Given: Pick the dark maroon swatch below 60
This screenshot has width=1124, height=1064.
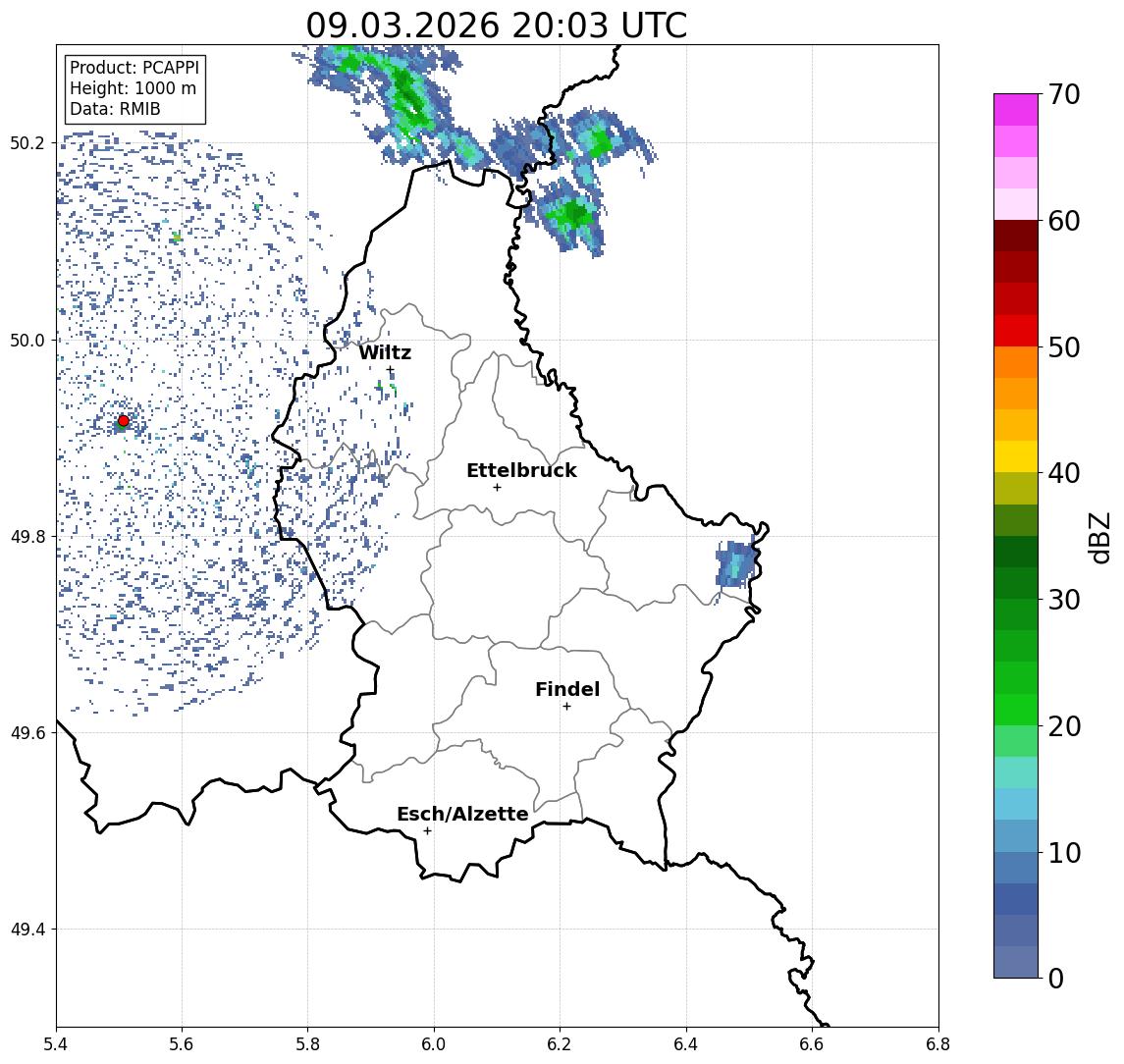Looking at the screenshot, I should [1016, 236].
